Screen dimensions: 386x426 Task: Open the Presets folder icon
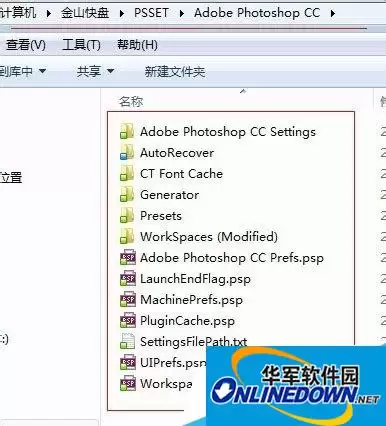click(127, 215)
